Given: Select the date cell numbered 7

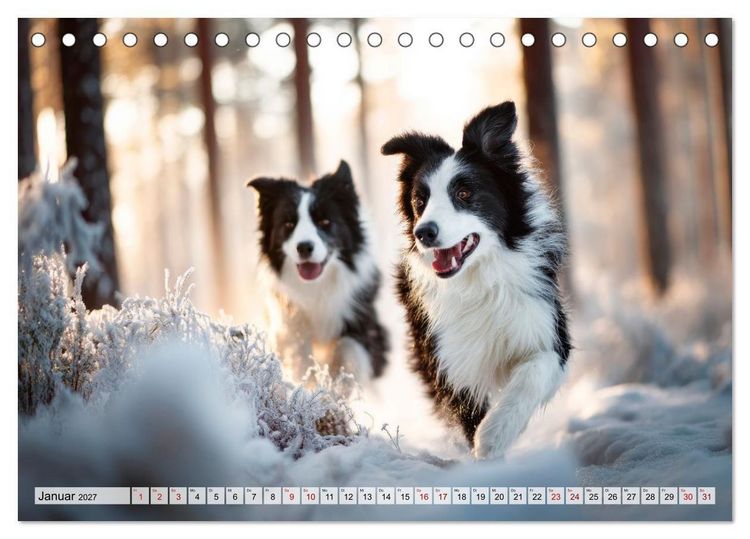Looking at the screenshot, I should pos(254,495).
